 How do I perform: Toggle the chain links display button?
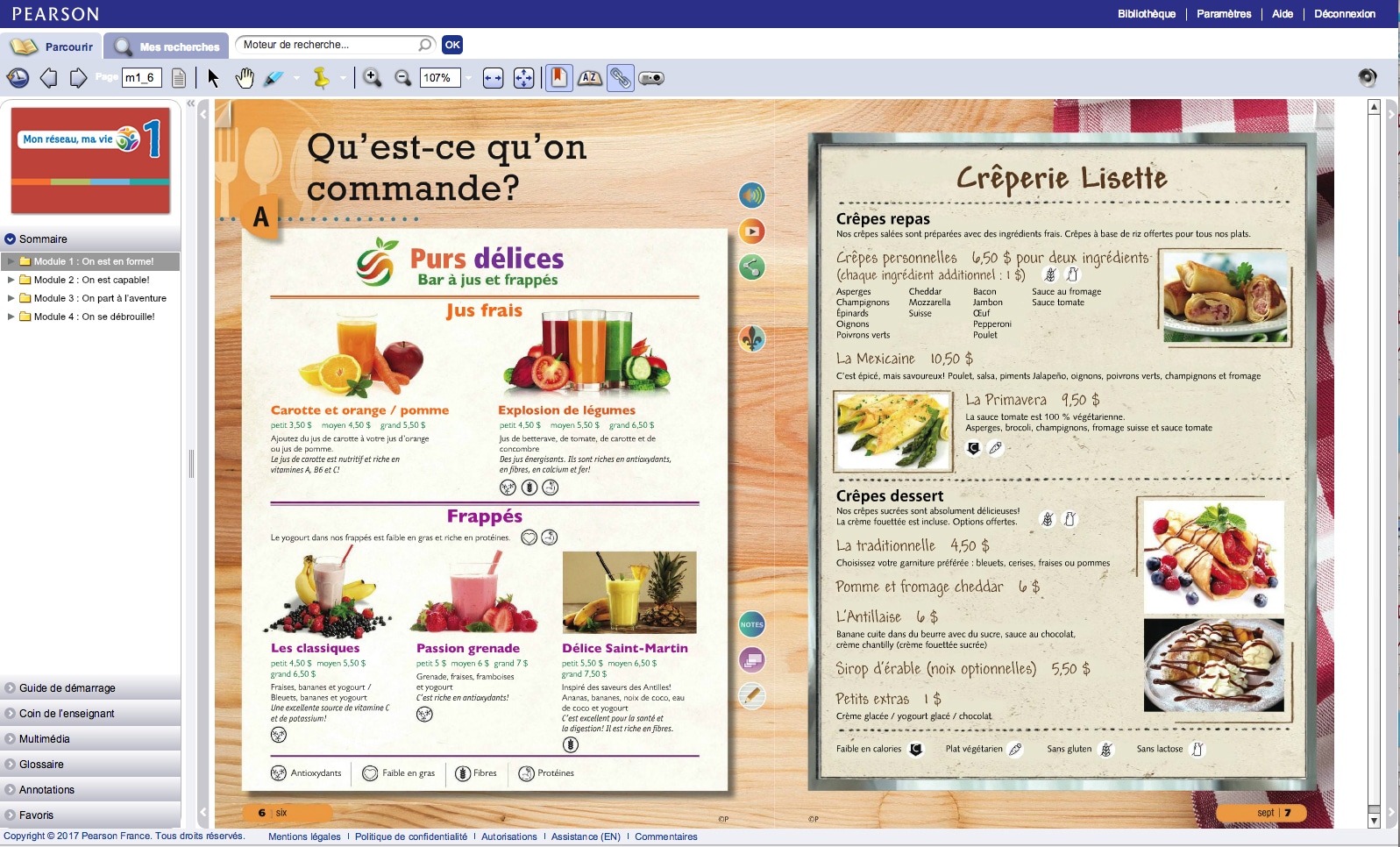(621, 78)
